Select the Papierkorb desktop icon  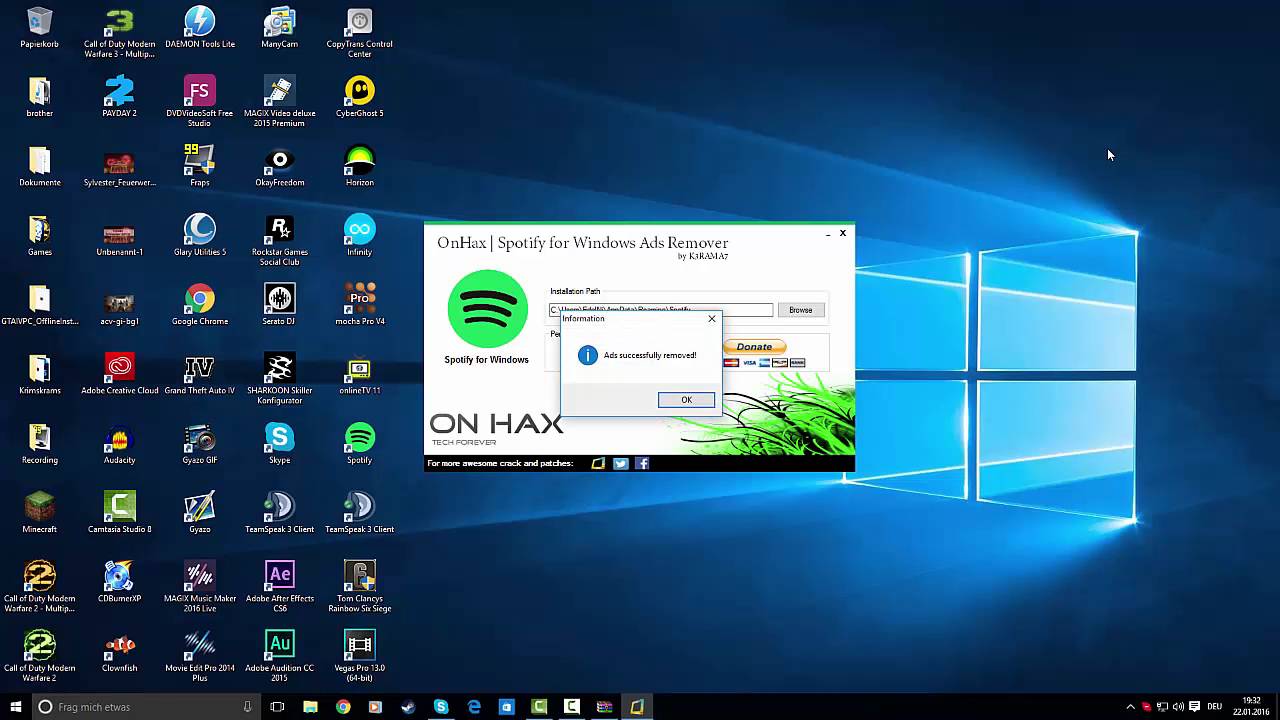coord(40,29)
